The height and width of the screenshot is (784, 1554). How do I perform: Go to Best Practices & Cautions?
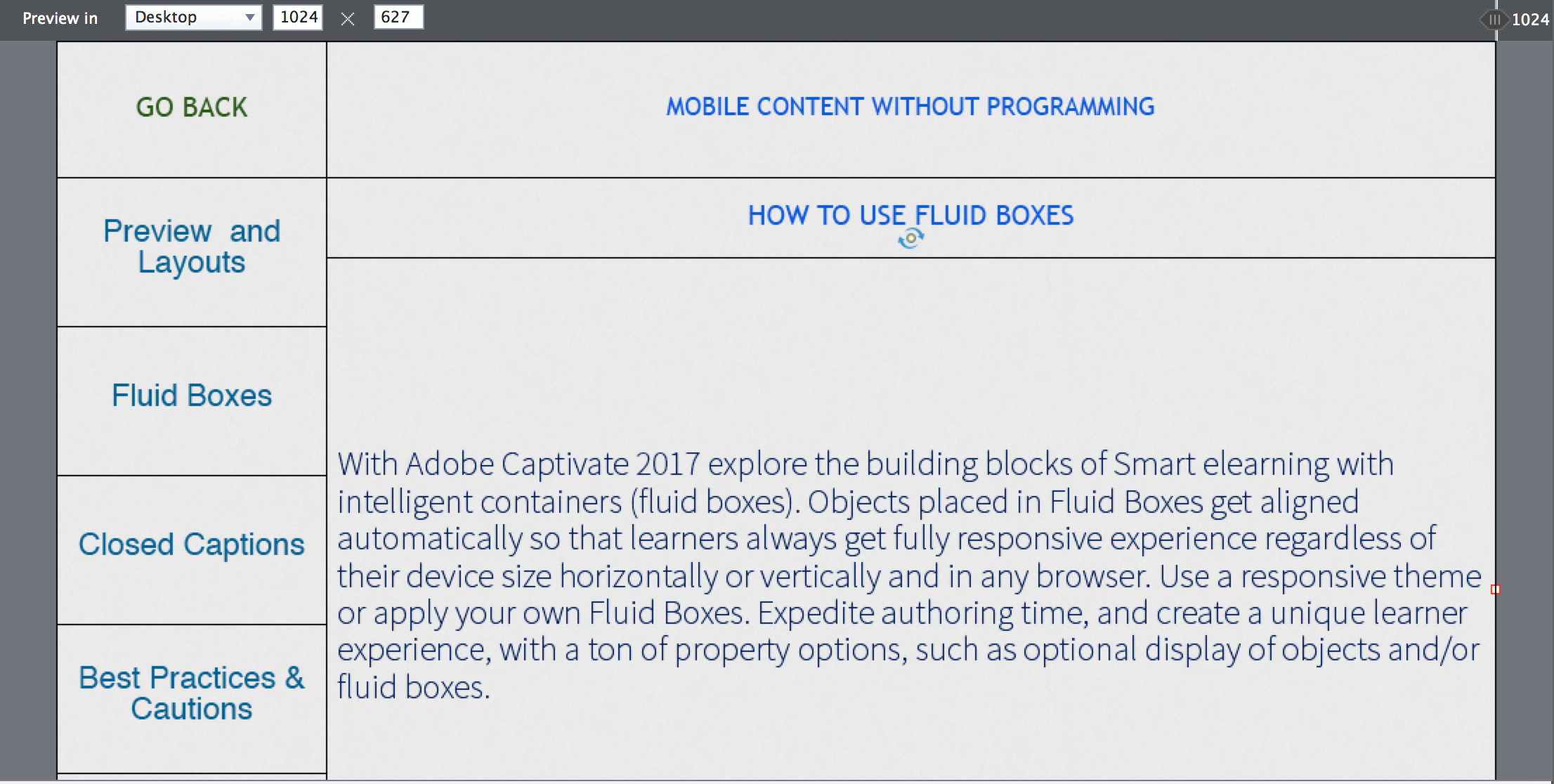[x=192, y=693]
